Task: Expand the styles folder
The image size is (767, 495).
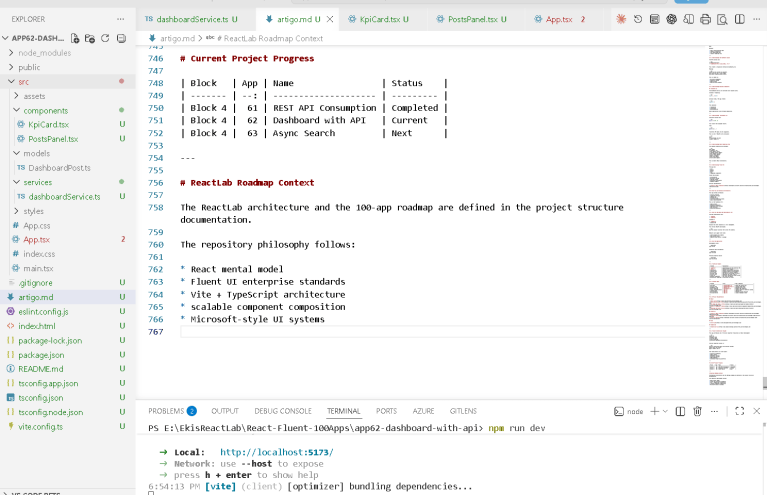Action: tap(17, 211)
